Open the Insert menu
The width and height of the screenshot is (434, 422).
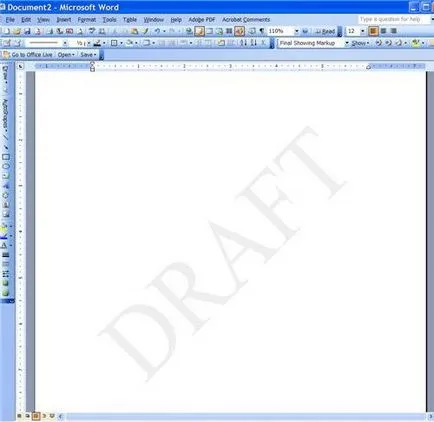tap(64, 20)
